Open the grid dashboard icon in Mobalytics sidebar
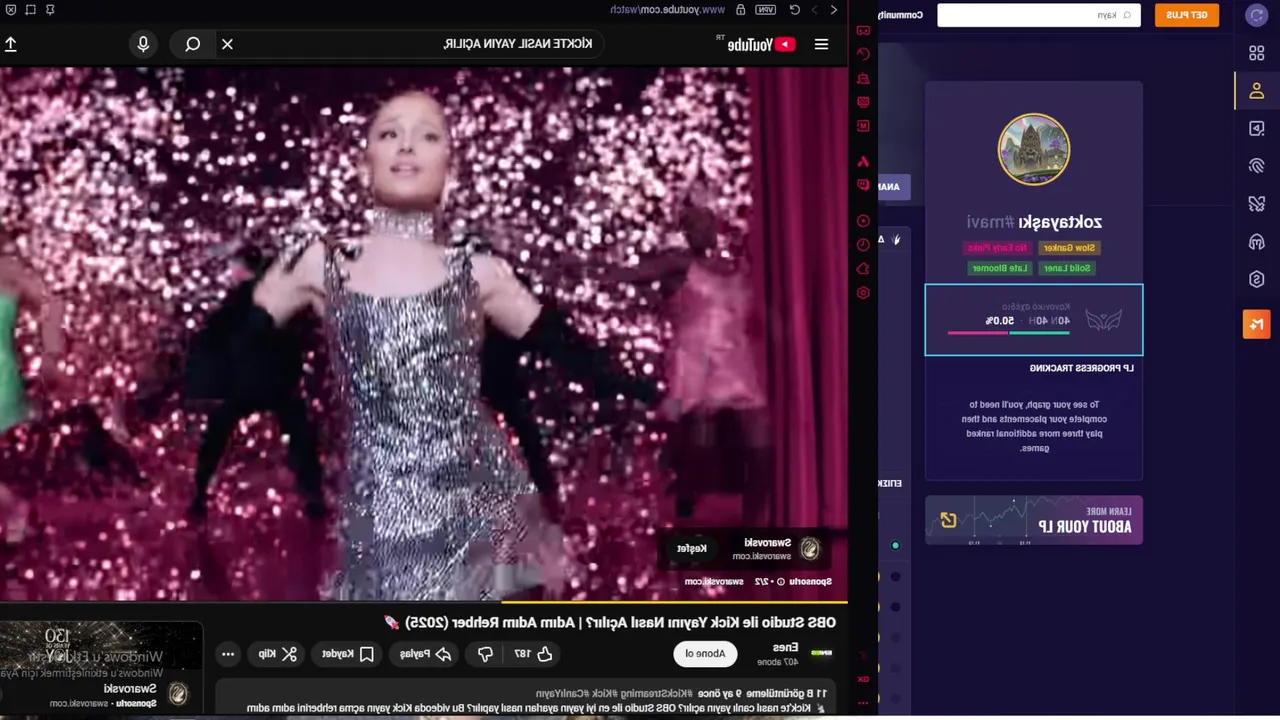This screenshot has width=1280, height=720. pyautogui.click(x=1257, y=53)
